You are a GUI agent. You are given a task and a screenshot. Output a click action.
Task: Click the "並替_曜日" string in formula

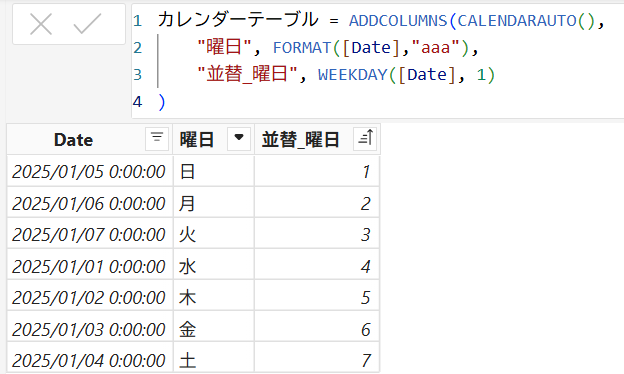[x=248, y=75]
